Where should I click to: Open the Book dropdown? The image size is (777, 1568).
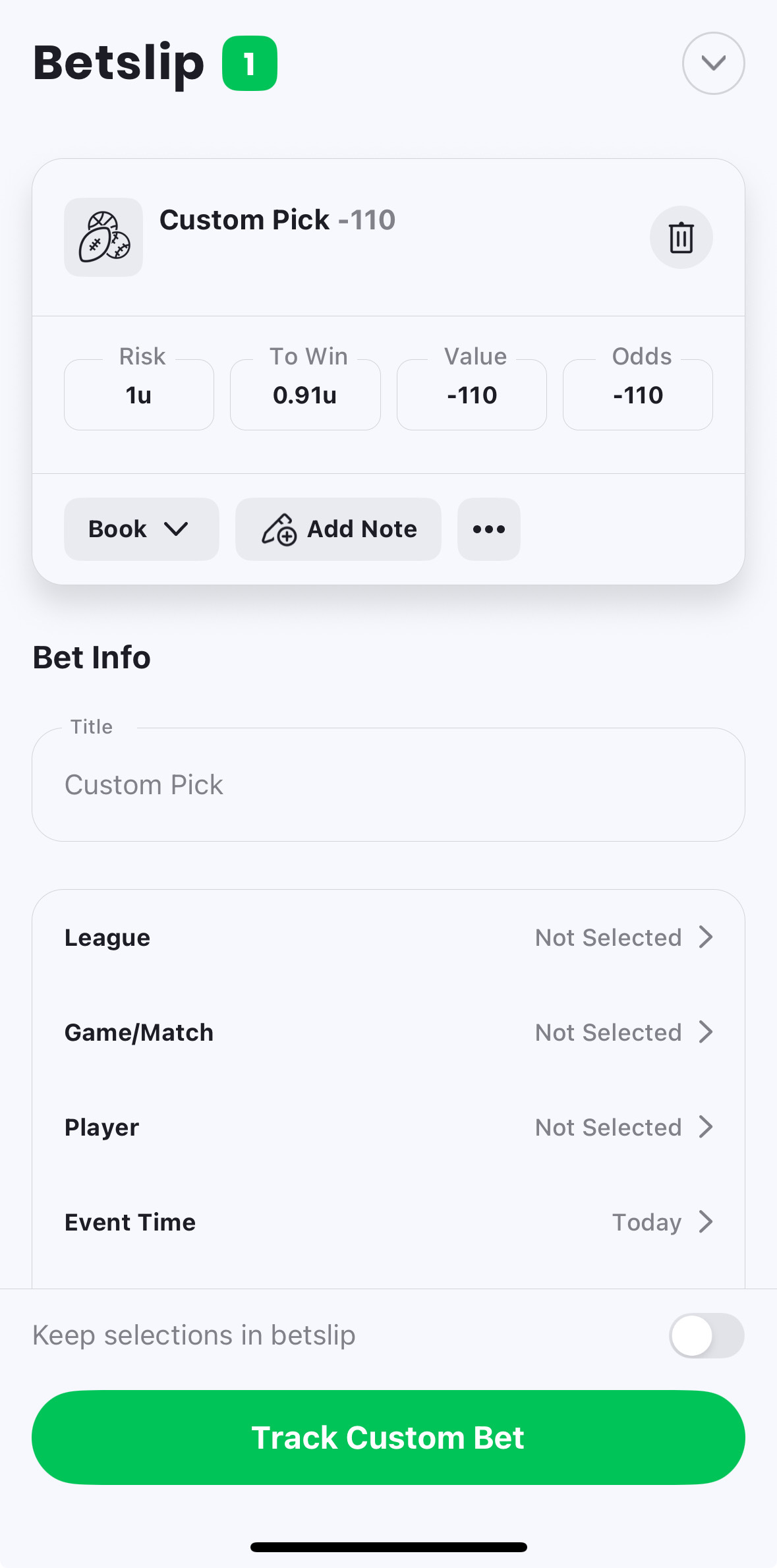[141, 529]
